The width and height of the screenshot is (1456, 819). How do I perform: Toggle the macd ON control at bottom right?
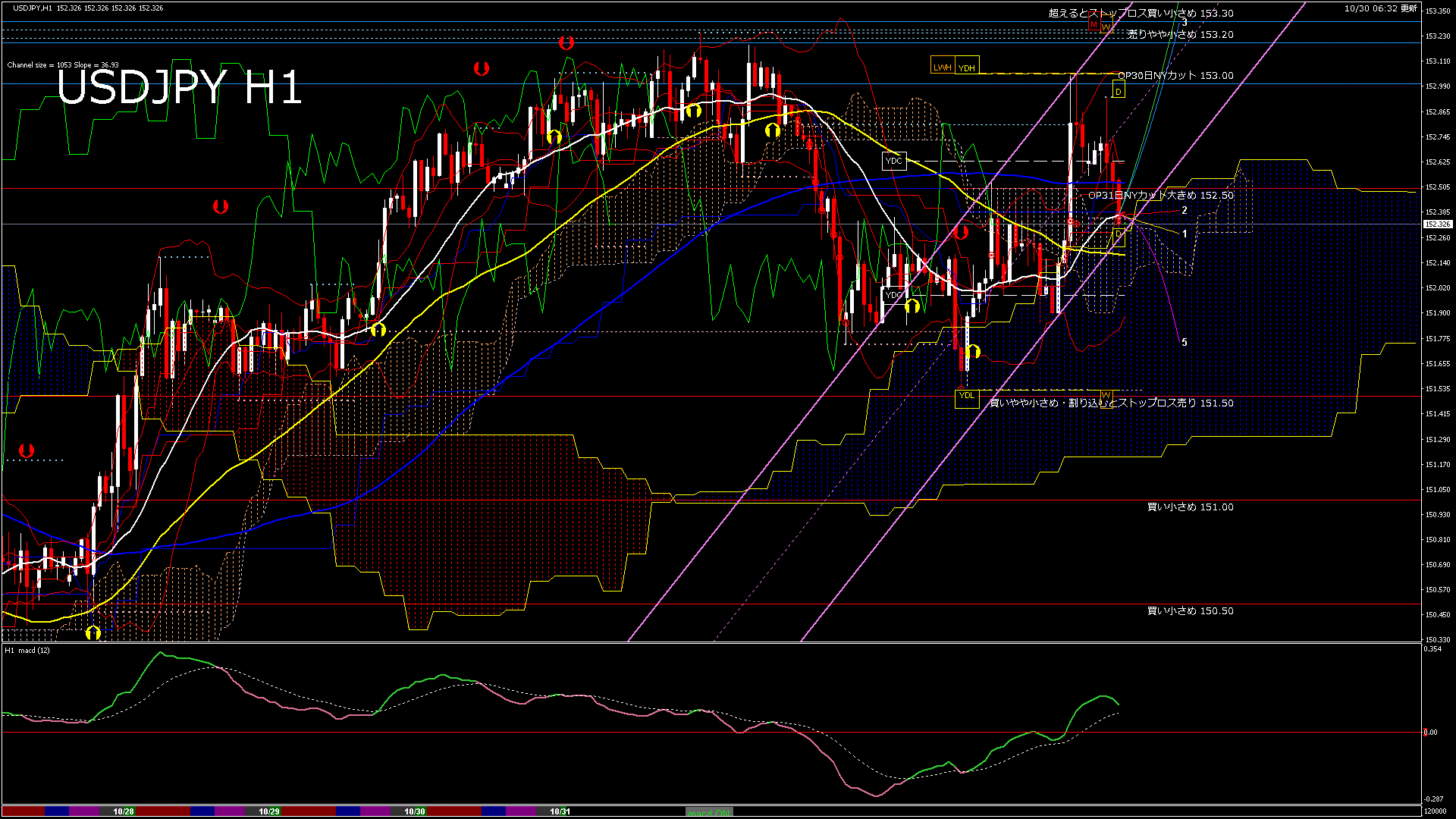pyautogui.click(x=709, y=812)
